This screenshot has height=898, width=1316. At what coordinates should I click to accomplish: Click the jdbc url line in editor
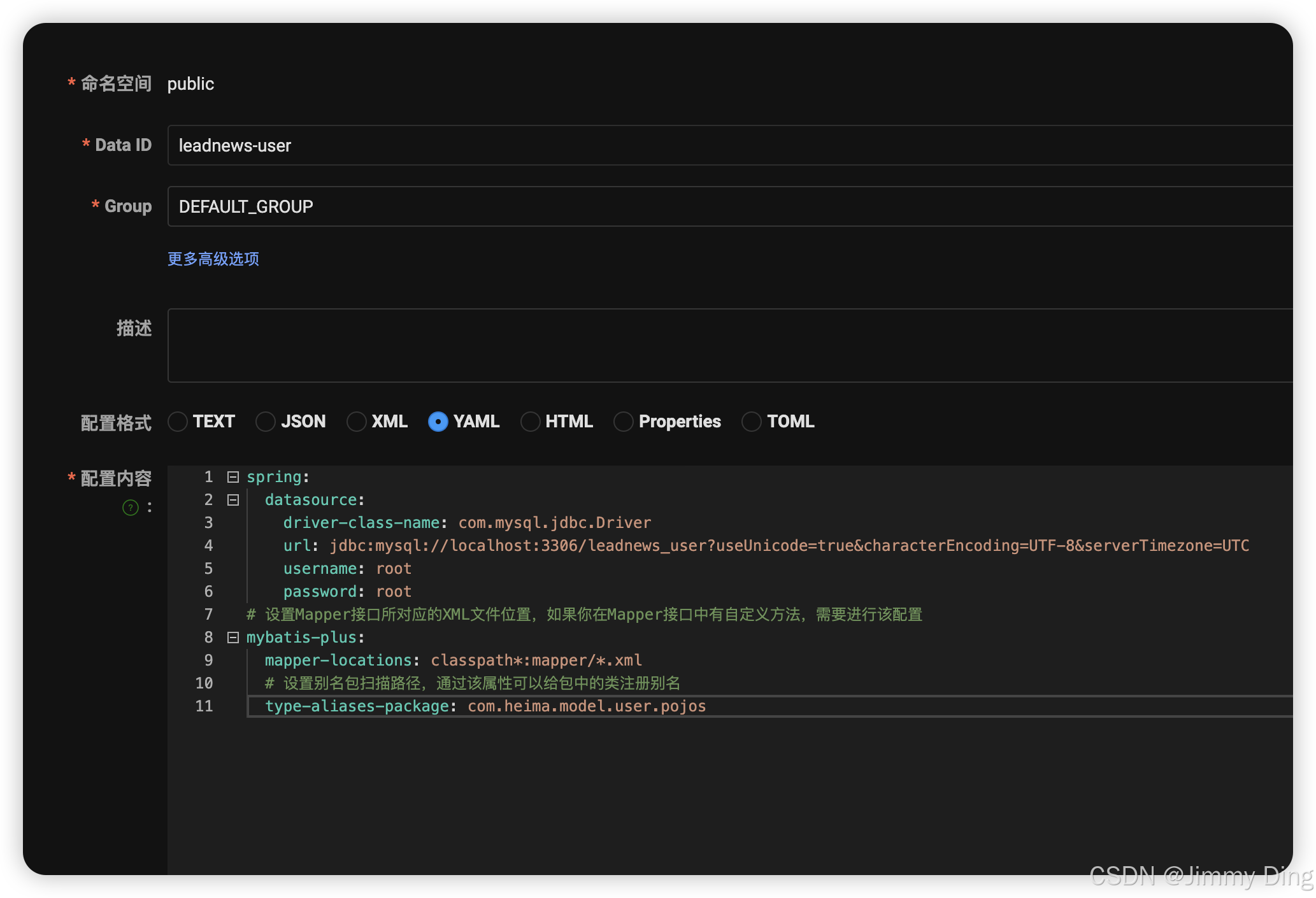tap(766, 546)
